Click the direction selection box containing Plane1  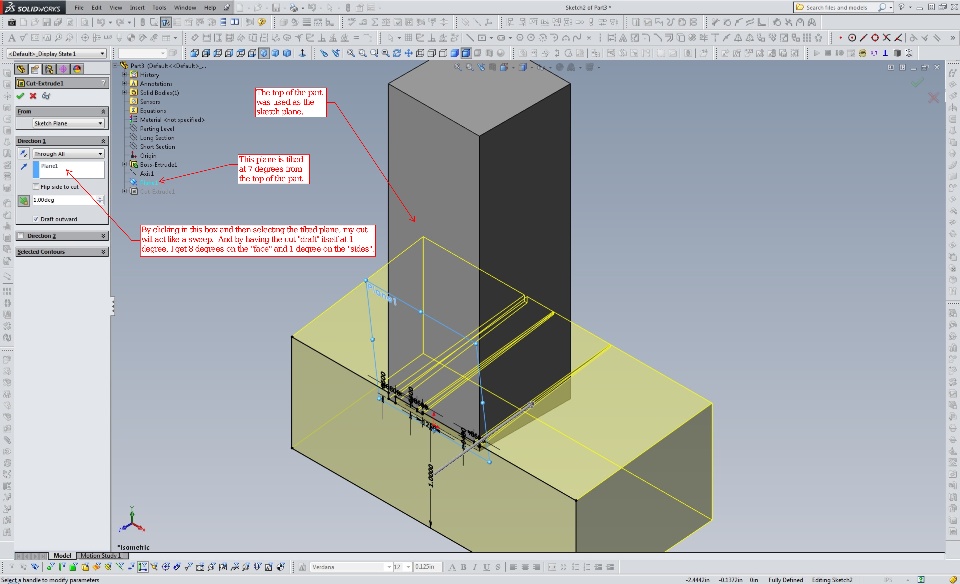69,170
